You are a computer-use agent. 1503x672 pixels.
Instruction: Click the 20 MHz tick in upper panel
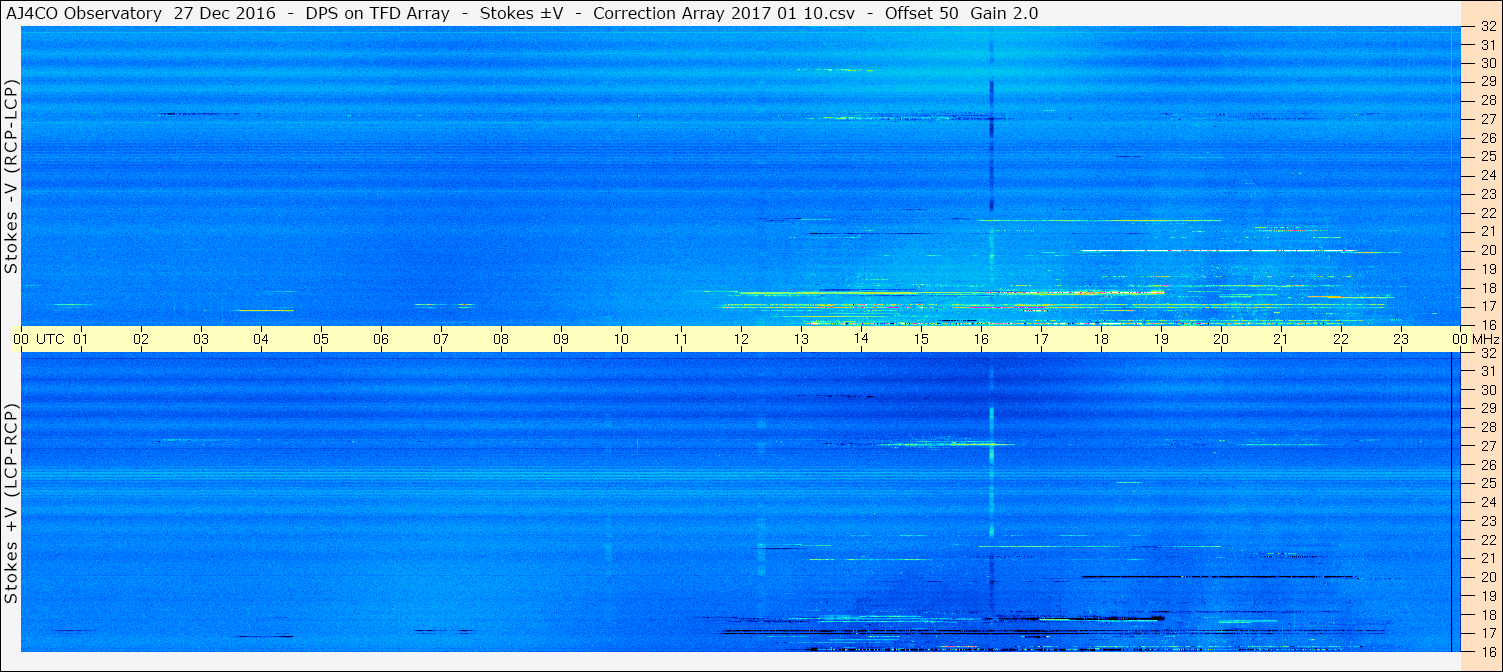click(x=1487, y=250)
